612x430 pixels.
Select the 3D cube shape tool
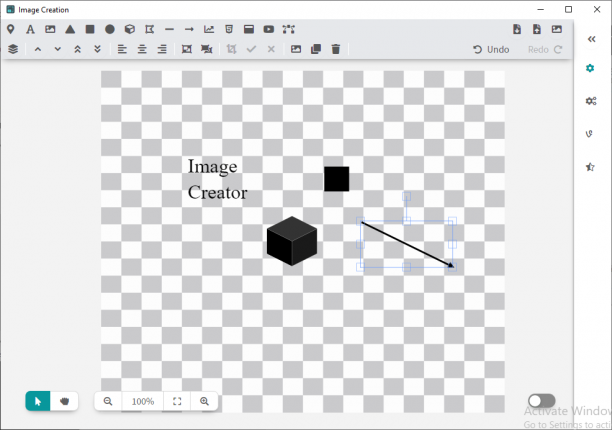[130, 29]
